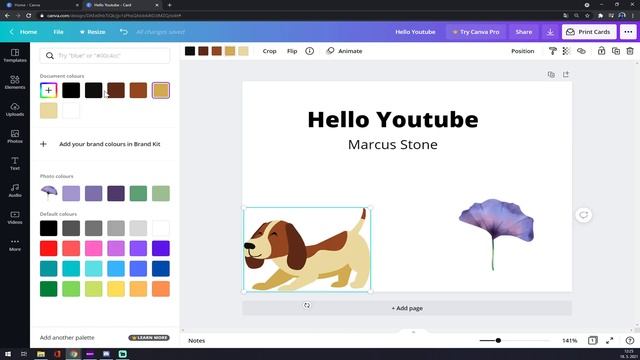Image resolution: width=640 pixels, height=360 pixels.
Task: Click the duplicate page icon above canvas
Action: coord(551,74)
